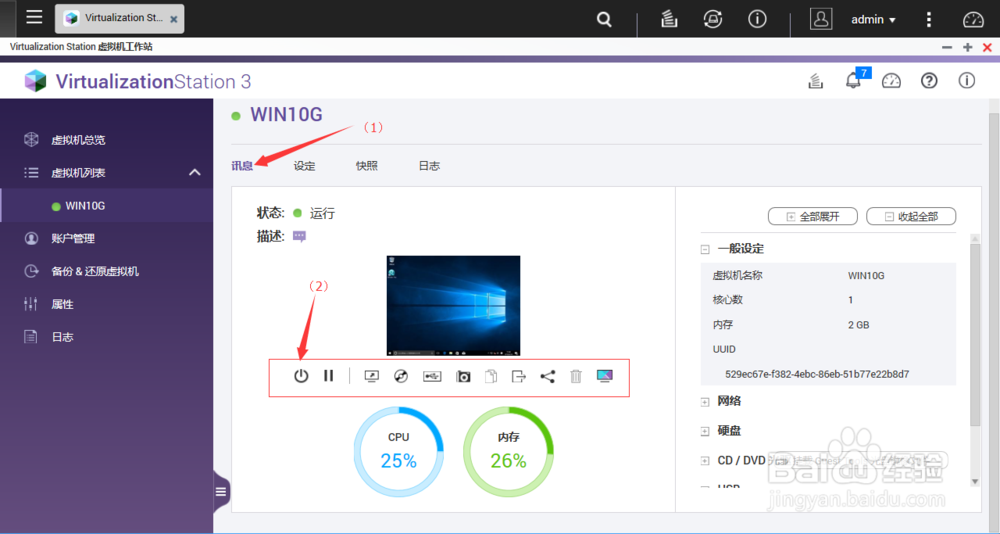Click the CPU 25% usage gauge
The width and height of the screenshot is (1000, 534).
(399, 452)
